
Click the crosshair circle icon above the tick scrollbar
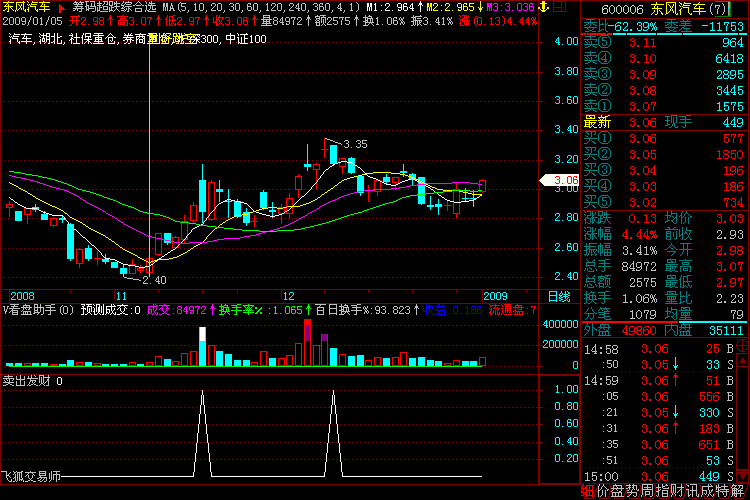743,344
